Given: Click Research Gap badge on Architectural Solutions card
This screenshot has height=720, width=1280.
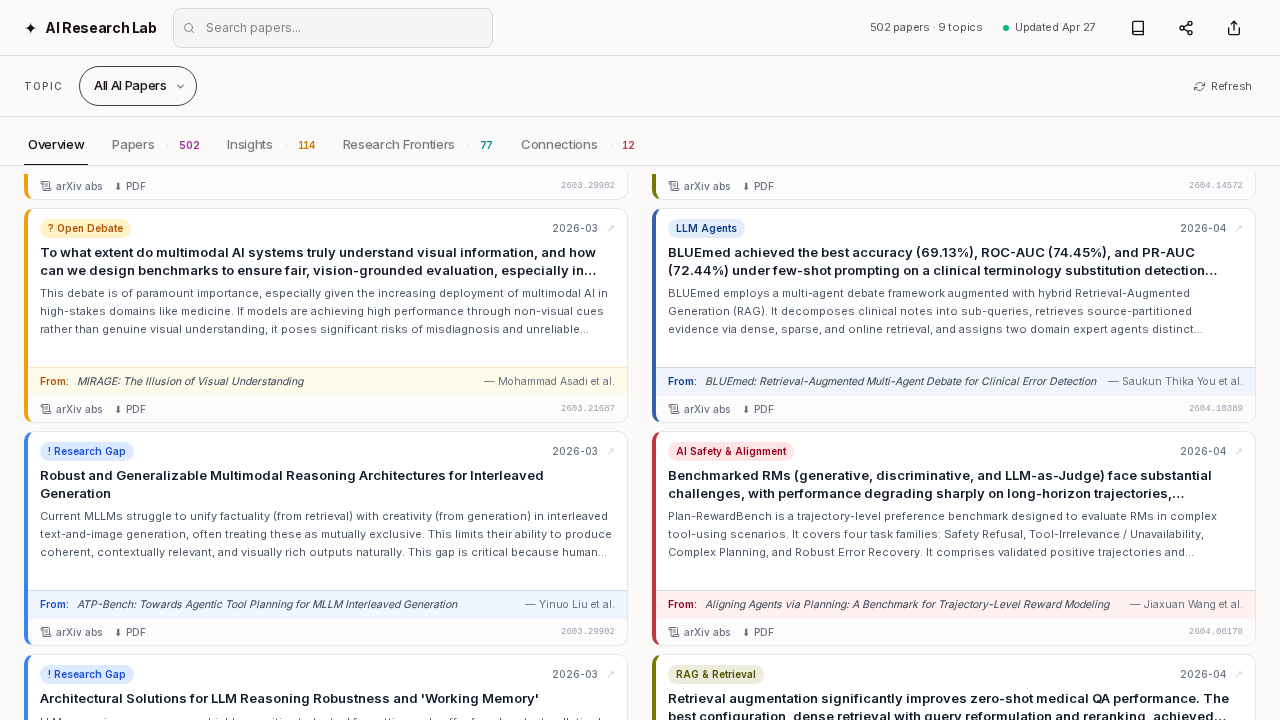Looking at the screenshot, I should click(87, 674).
